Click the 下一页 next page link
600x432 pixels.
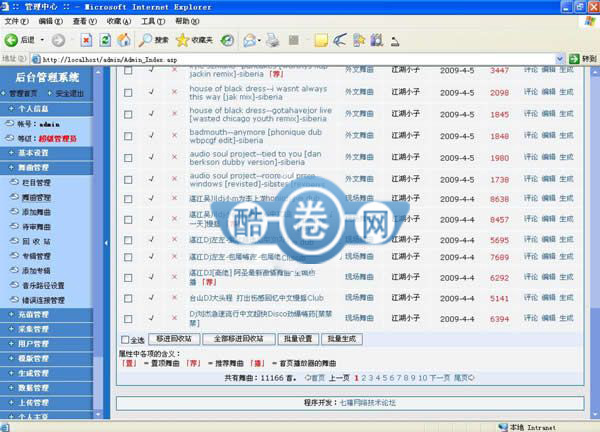(x=440, y=378)
